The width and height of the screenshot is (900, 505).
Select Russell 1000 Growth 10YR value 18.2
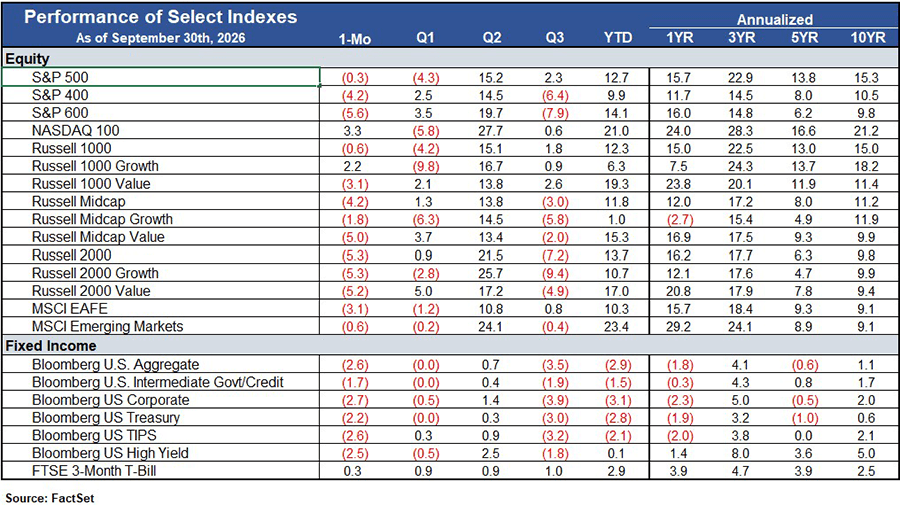(867, 166)
